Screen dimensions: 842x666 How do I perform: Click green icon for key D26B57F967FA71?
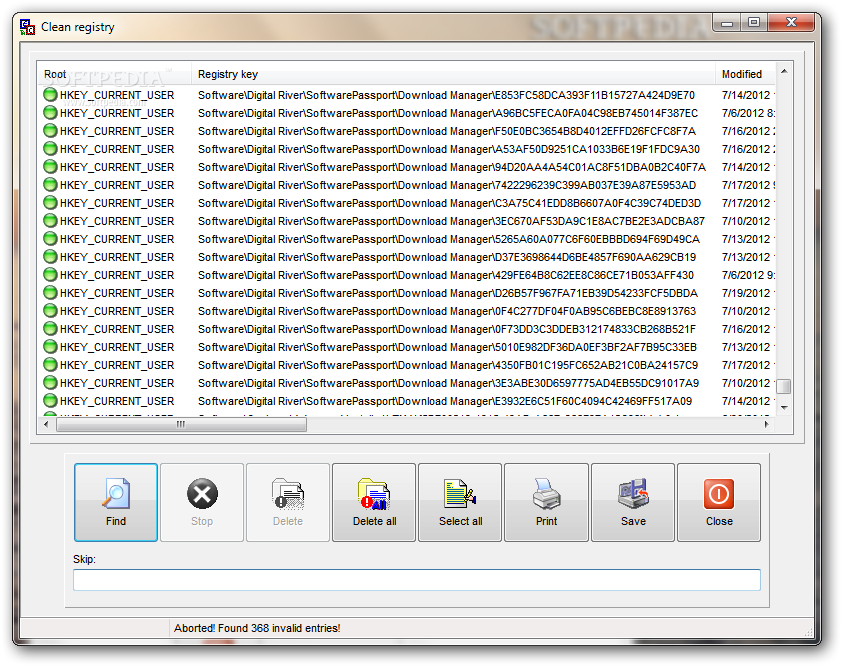click(x=50, y=293)
